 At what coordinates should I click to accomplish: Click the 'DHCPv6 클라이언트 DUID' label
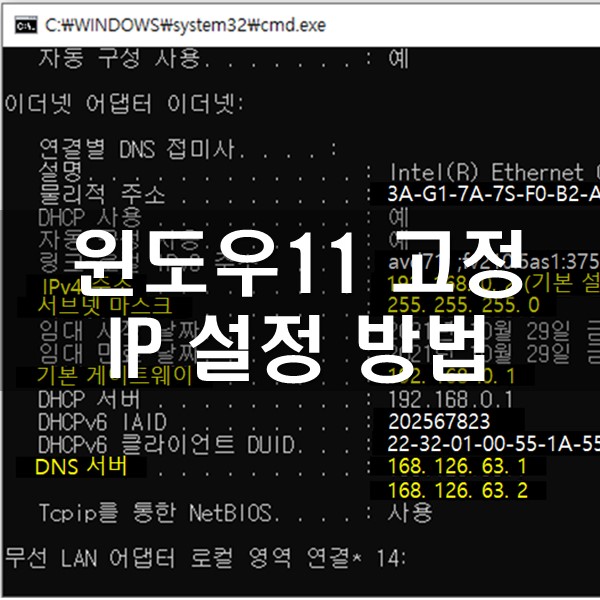tap(166, 445)
